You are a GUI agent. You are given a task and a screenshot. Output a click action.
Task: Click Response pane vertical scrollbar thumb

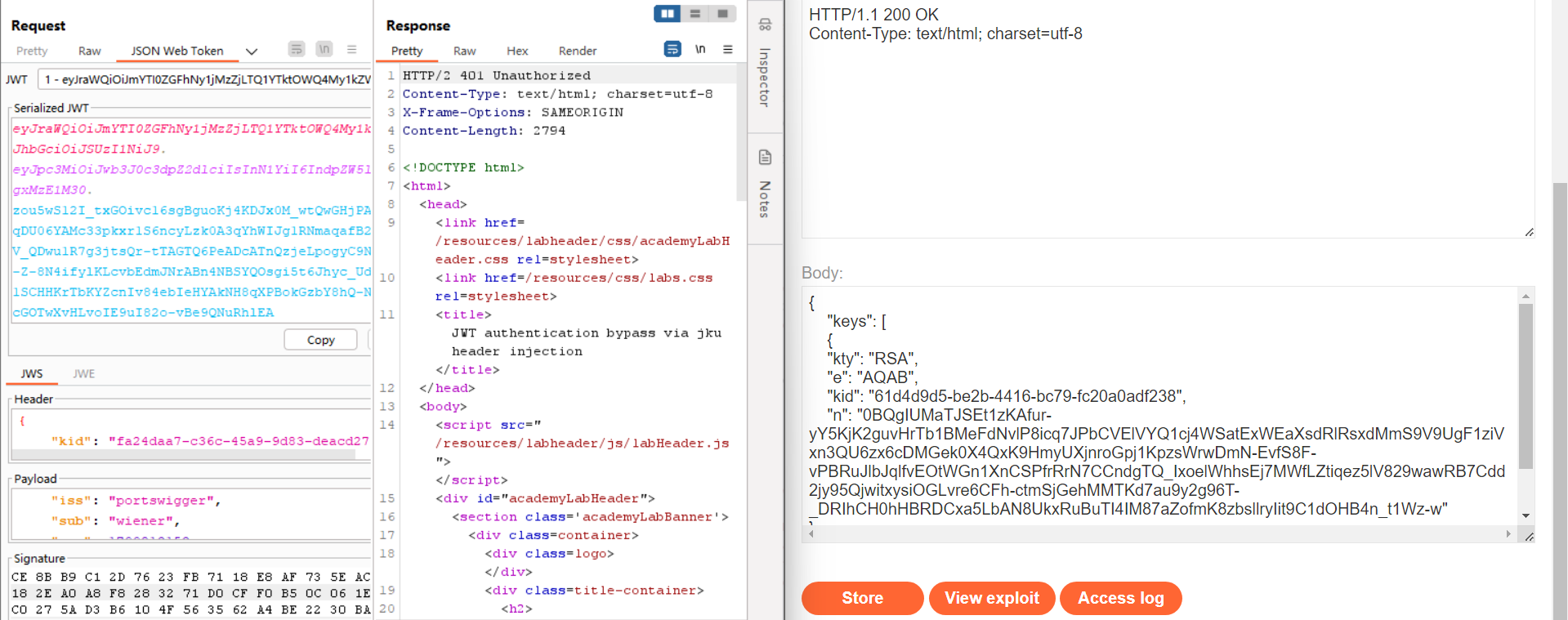point(741,133)
